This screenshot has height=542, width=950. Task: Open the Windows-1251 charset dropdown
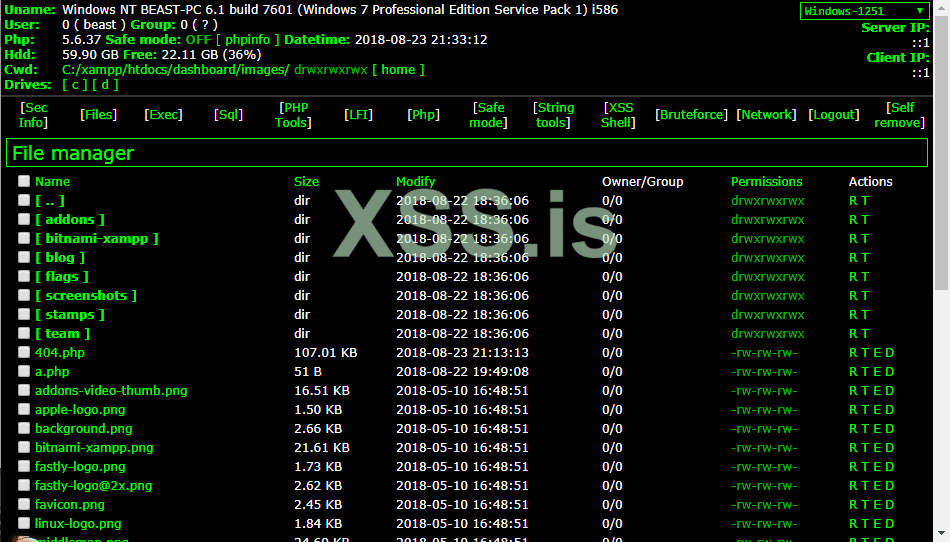point(863,11)
